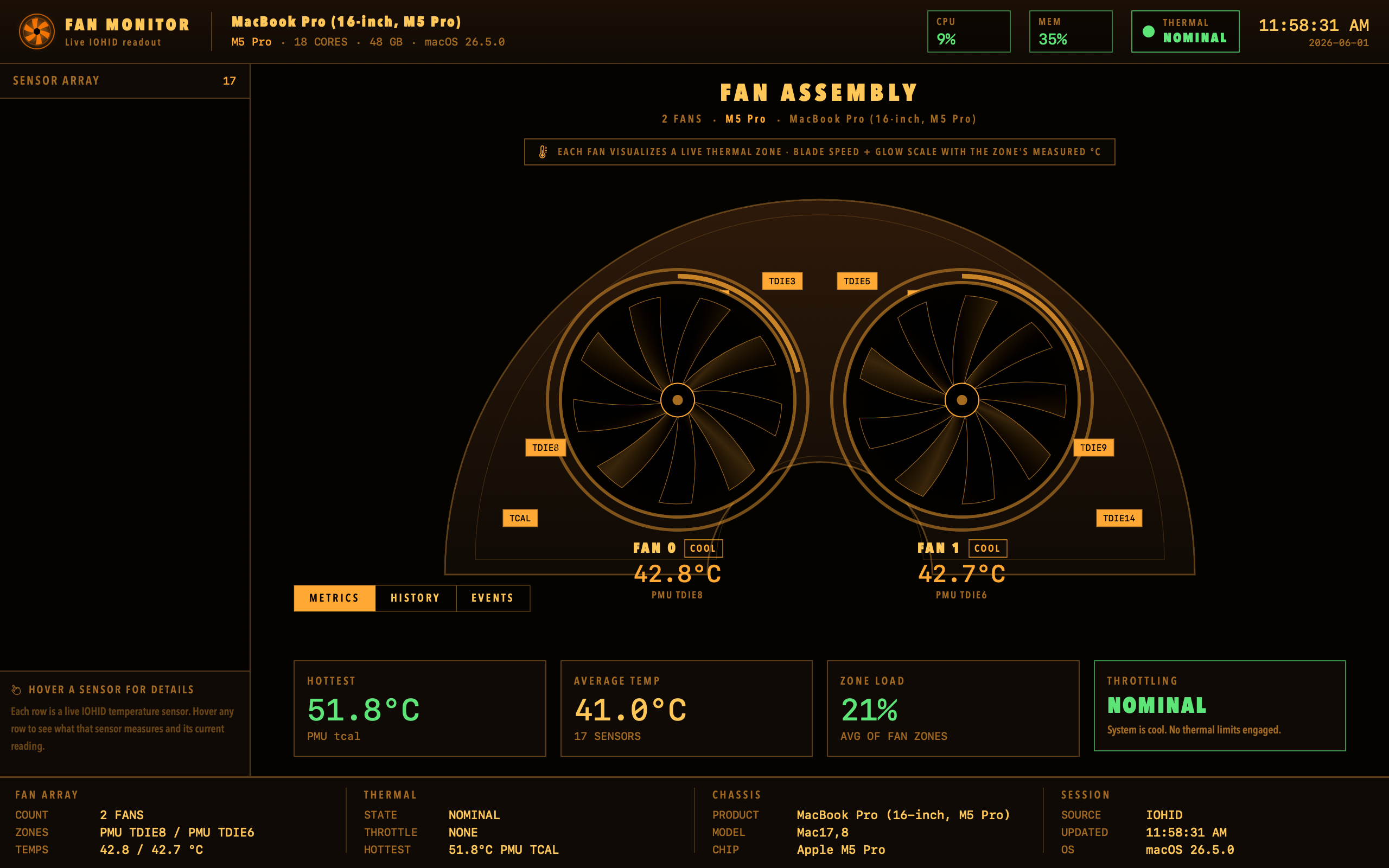Image resolution: width=1389 pixels, height=868 pixels.
Task: Click 'System is cool' throttling message
Action: [x=1194, y=730]
